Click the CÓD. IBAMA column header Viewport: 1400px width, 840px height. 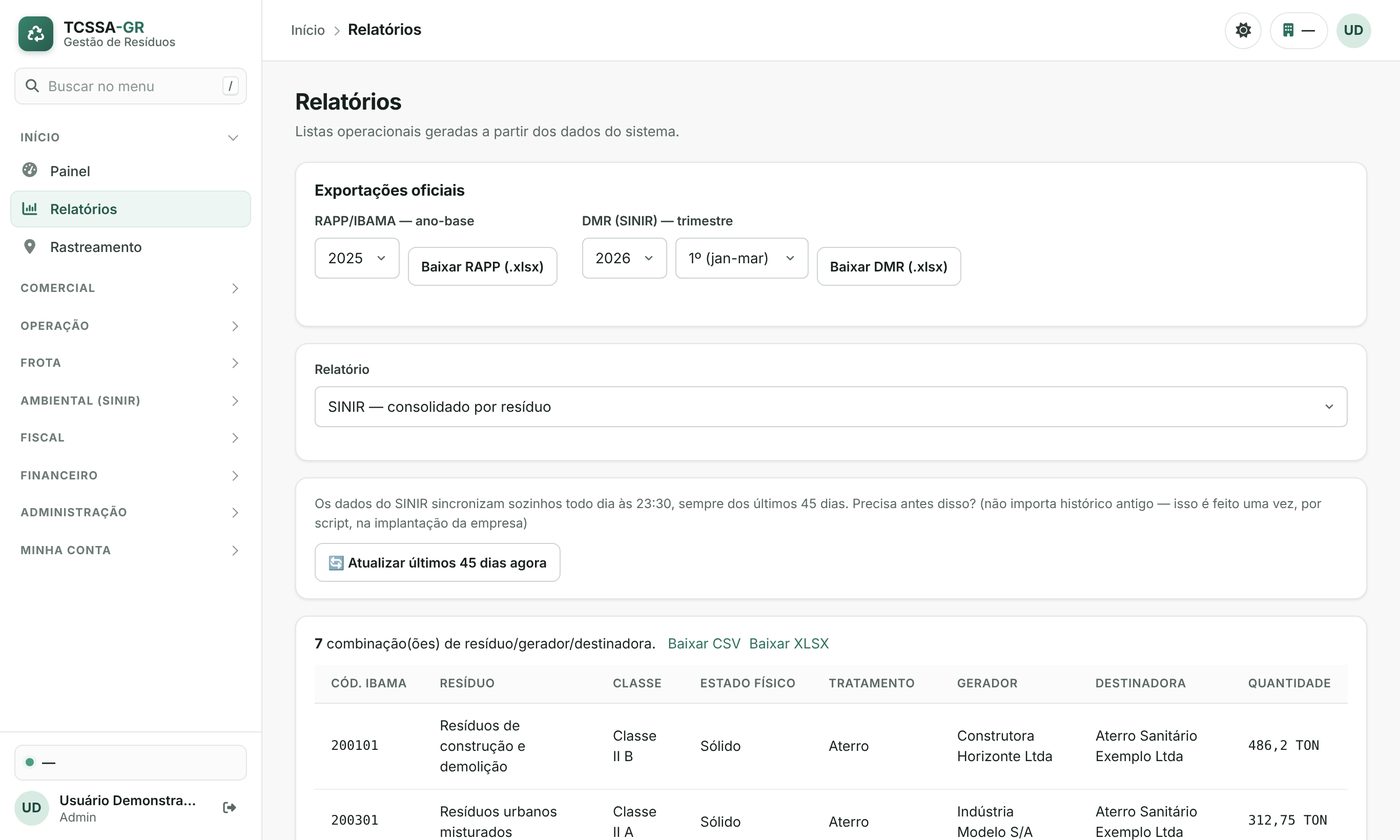coord(369,683)
